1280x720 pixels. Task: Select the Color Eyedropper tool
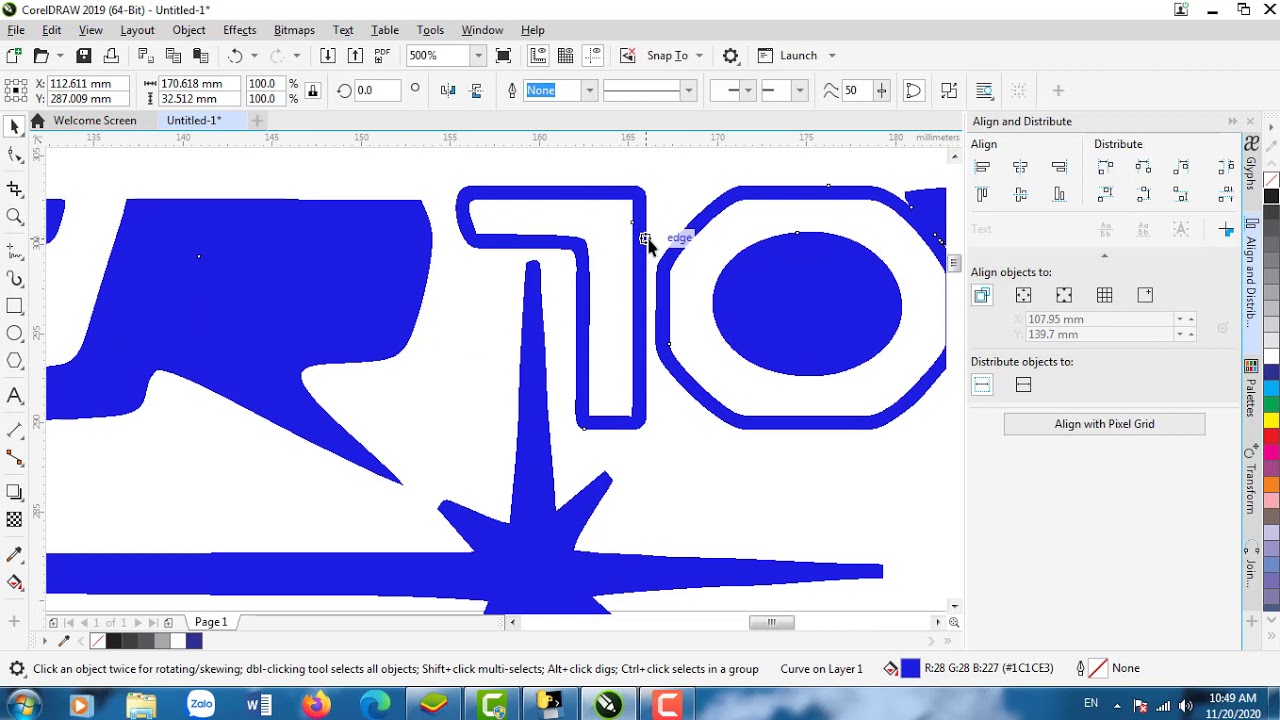point(14,555)
